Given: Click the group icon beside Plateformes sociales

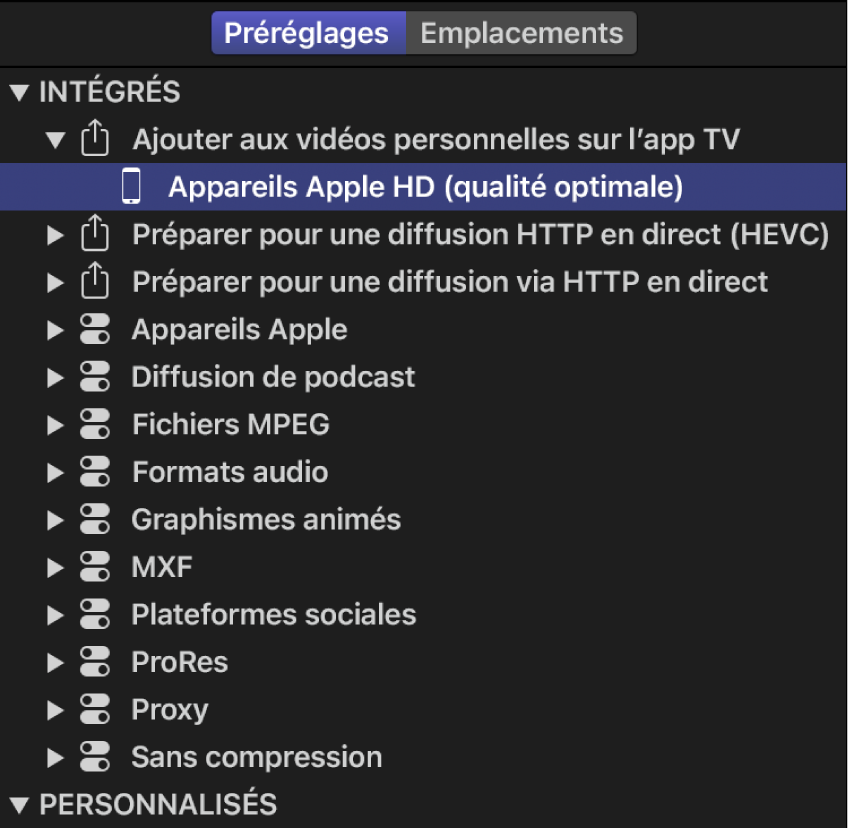Looking at the screenshot, I should coord(93,614).
